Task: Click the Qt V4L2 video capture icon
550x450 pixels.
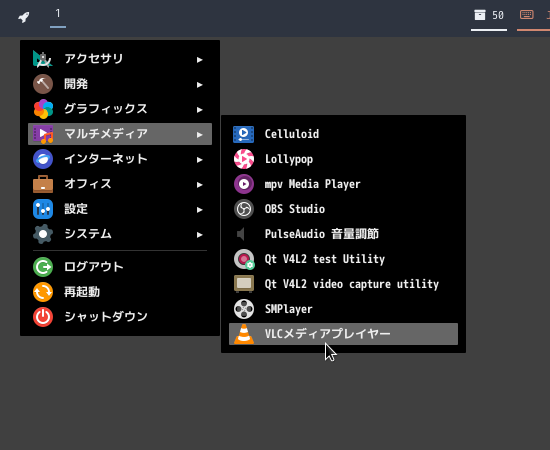Action: (x=244, y=284)
